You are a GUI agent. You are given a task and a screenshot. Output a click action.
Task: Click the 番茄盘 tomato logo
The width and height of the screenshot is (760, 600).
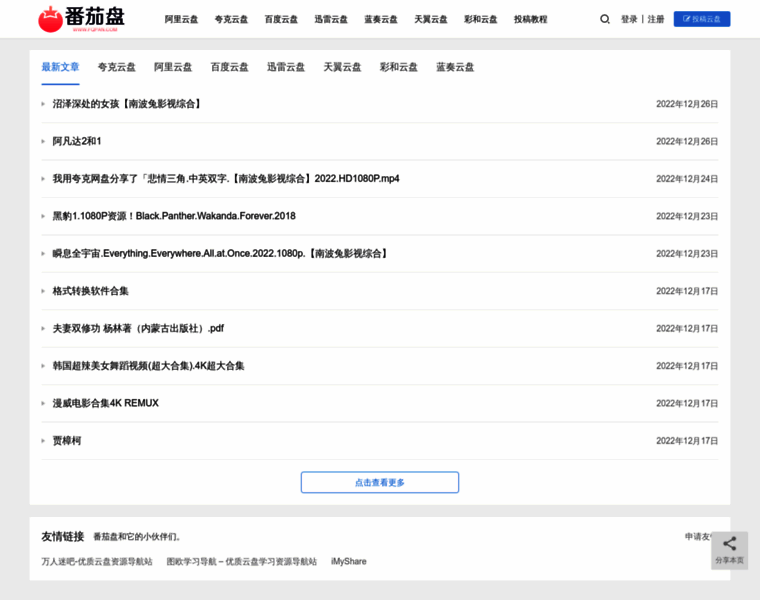[x=82, y=19]
